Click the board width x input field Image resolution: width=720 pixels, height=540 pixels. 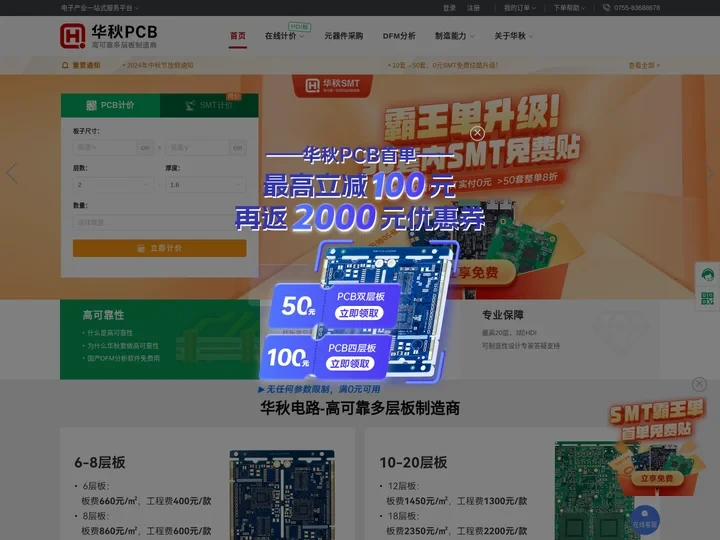point(105,147)
